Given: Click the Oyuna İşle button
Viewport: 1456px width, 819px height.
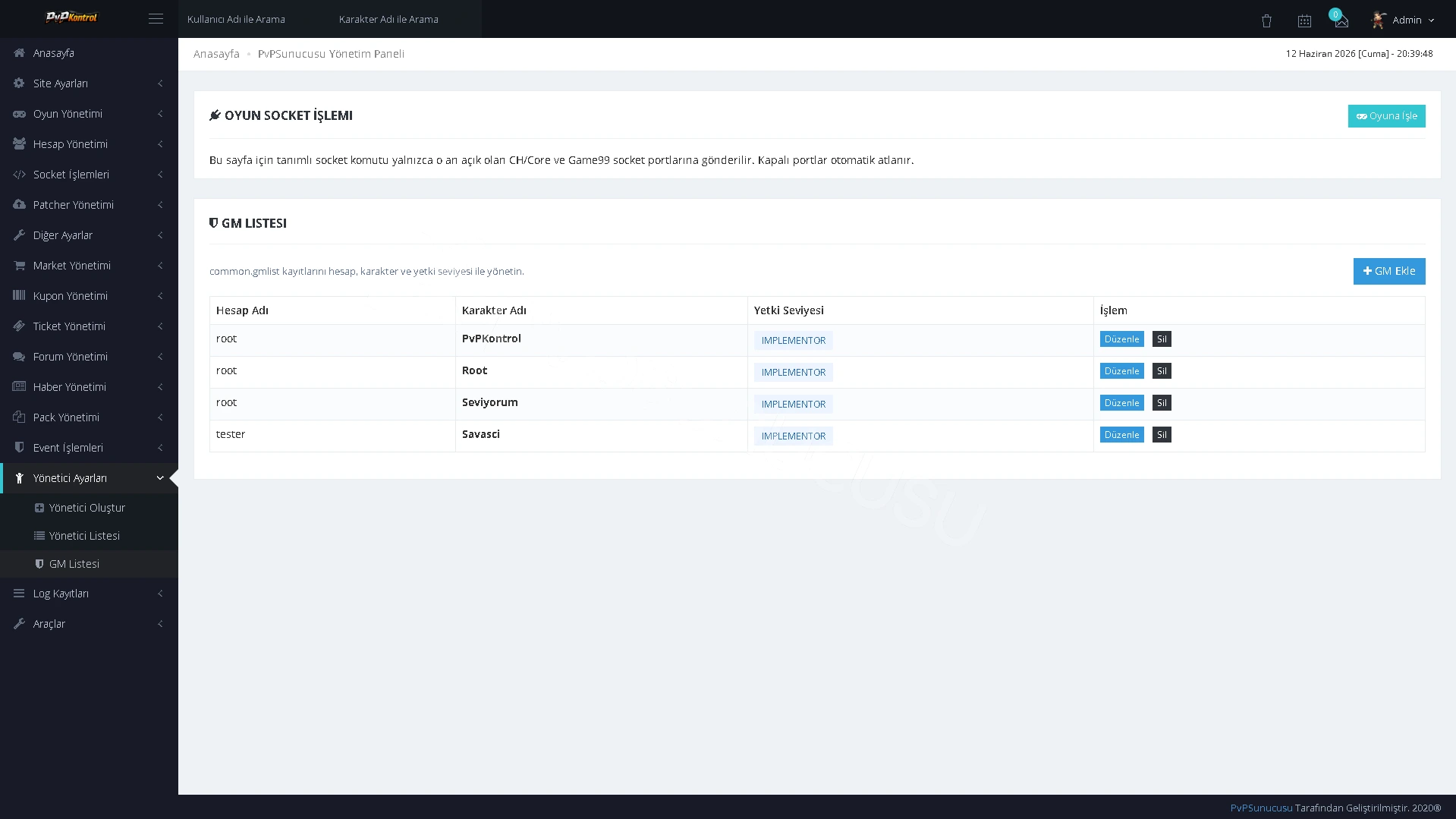Looking at the screenshot, I should (x=1386, y=116).
